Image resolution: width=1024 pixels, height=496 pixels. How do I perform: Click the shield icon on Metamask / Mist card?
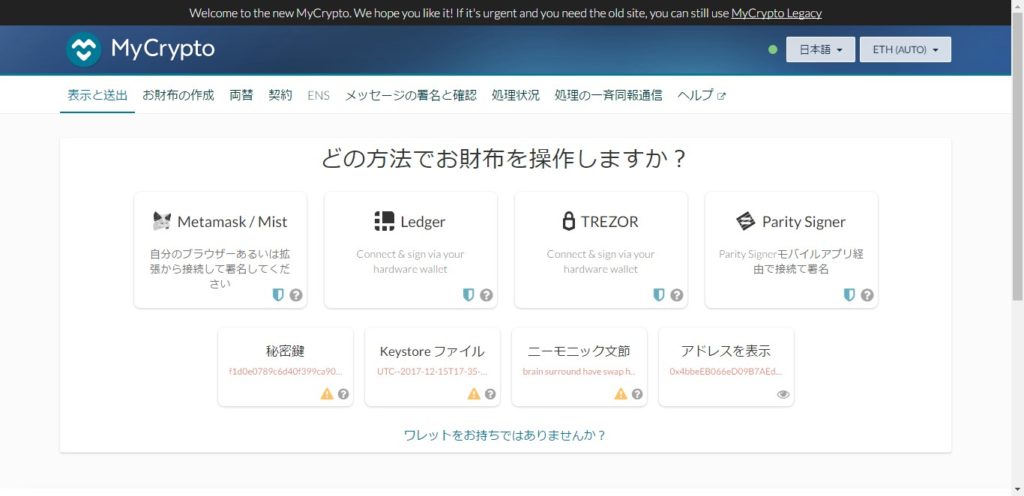pyautogui.click(x=278, y=295)
